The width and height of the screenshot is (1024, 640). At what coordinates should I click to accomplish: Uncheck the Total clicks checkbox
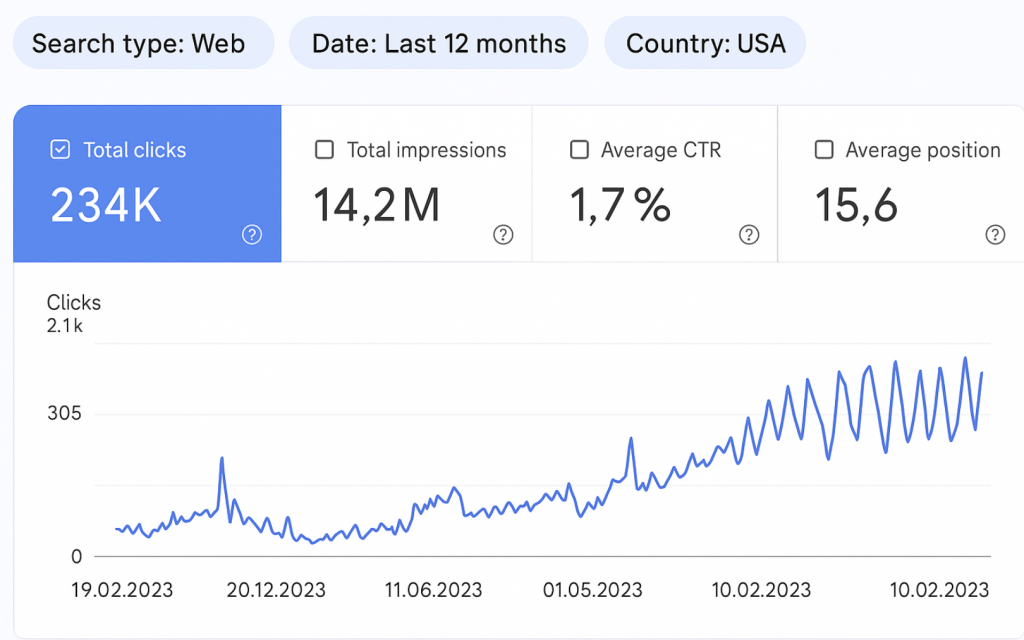click(x=60, y=150)
